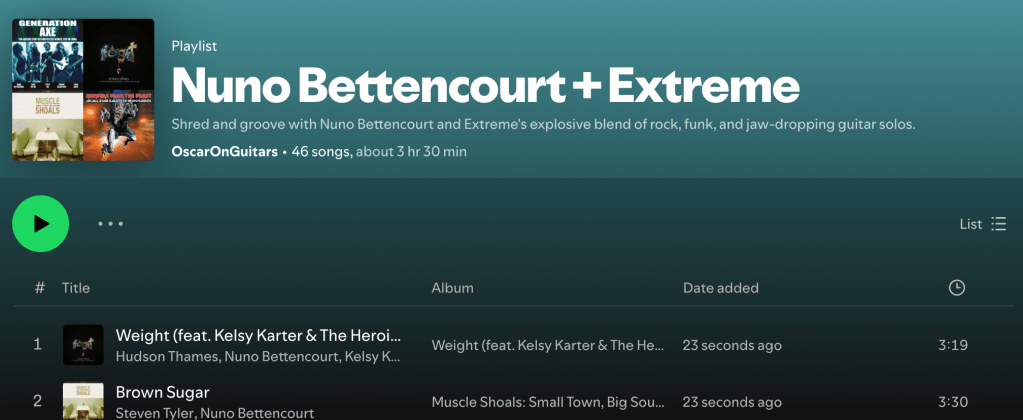
Task: Open the List view options dropdown
Action: pyautogui.click(x=982, y=224)
